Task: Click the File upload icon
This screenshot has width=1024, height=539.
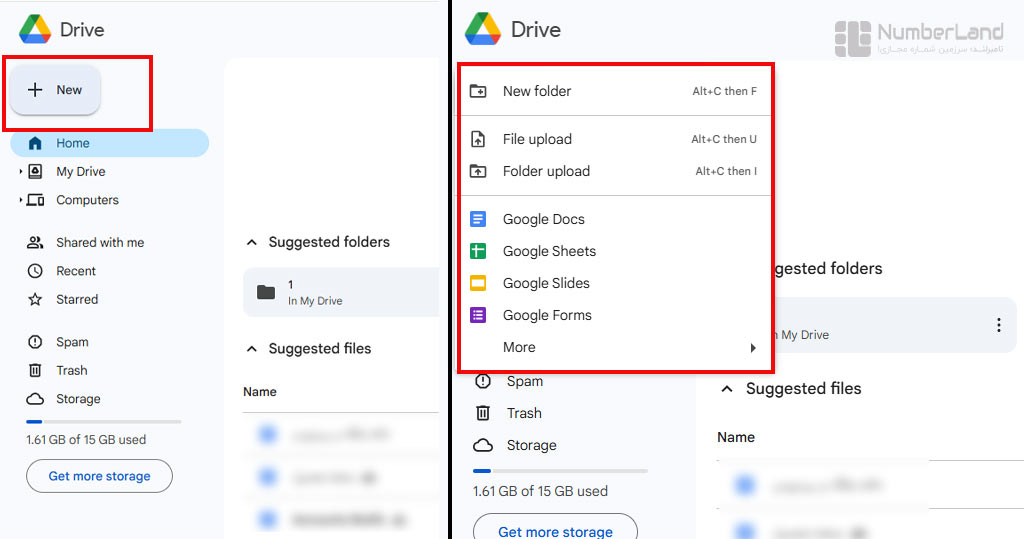Action: coord(478,139)
